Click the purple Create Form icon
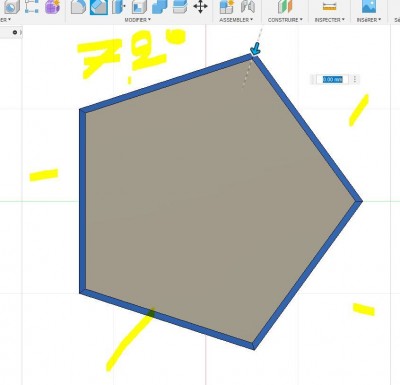This screenshot has width=400, height=385. [x=52, y=7]
